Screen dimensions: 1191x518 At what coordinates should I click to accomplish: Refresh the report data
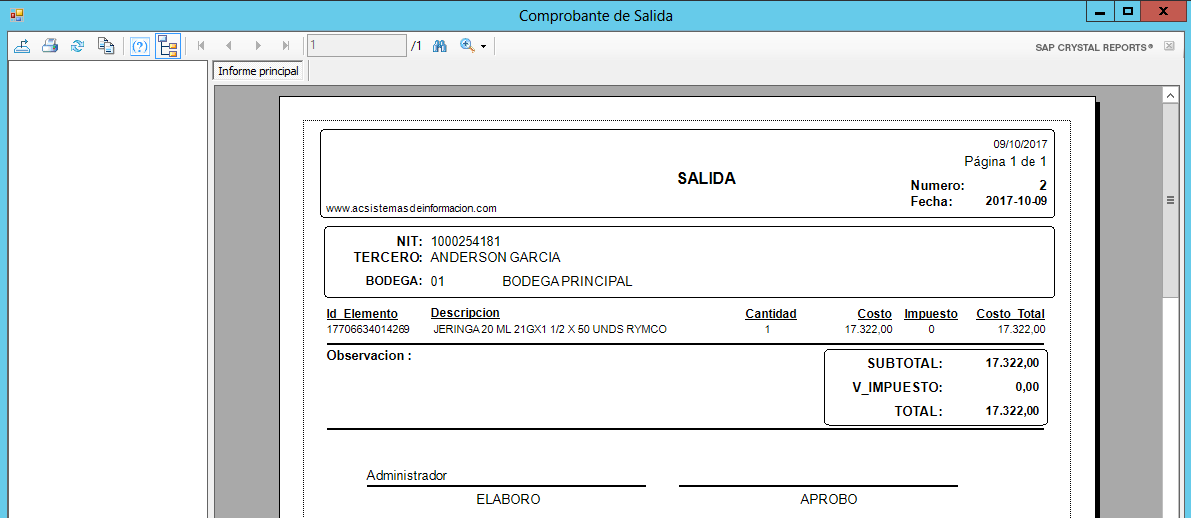point(77,46)
